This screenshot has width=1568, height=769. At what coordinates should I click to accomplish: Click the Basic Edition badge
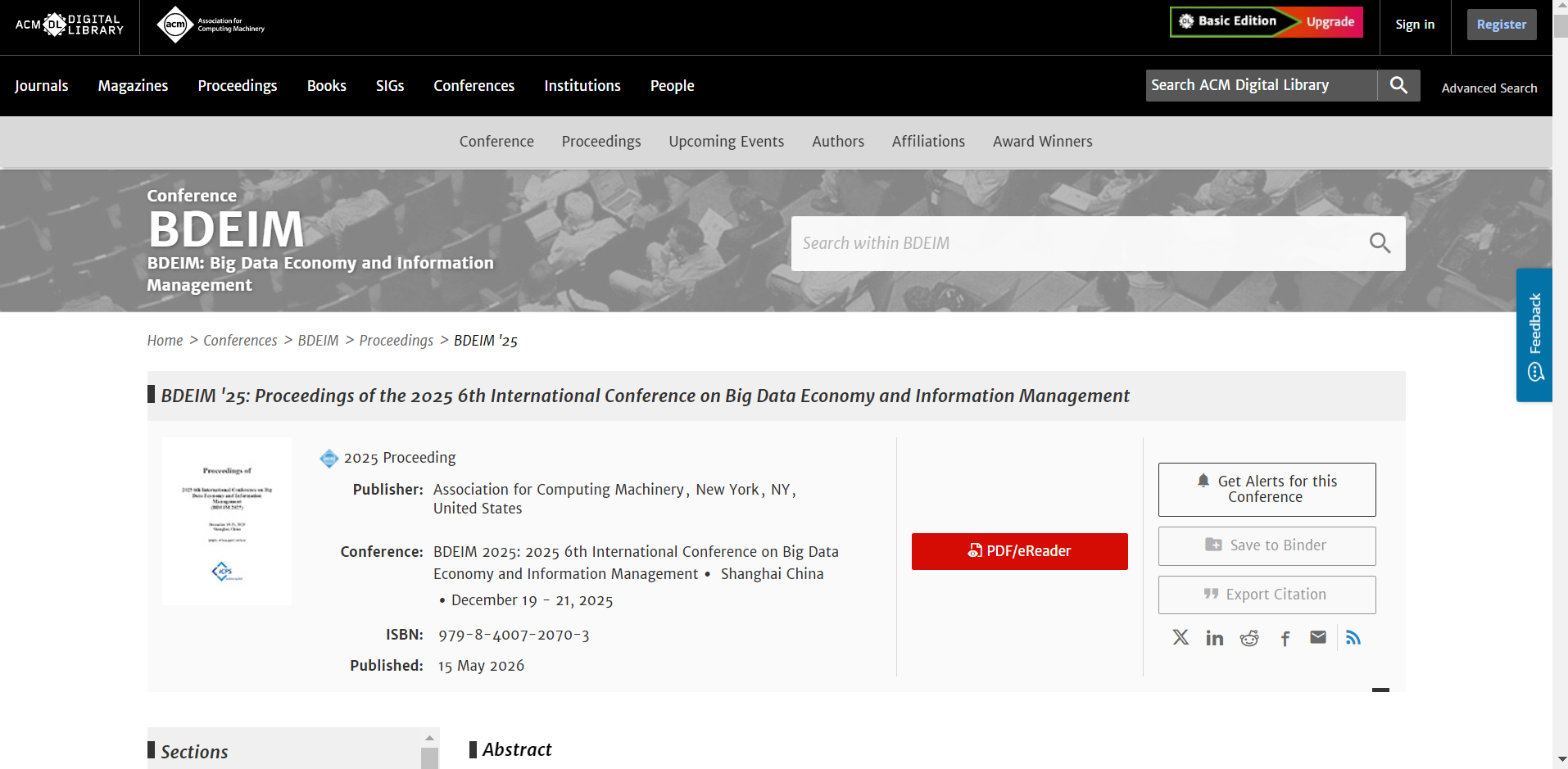(1236, 22)
